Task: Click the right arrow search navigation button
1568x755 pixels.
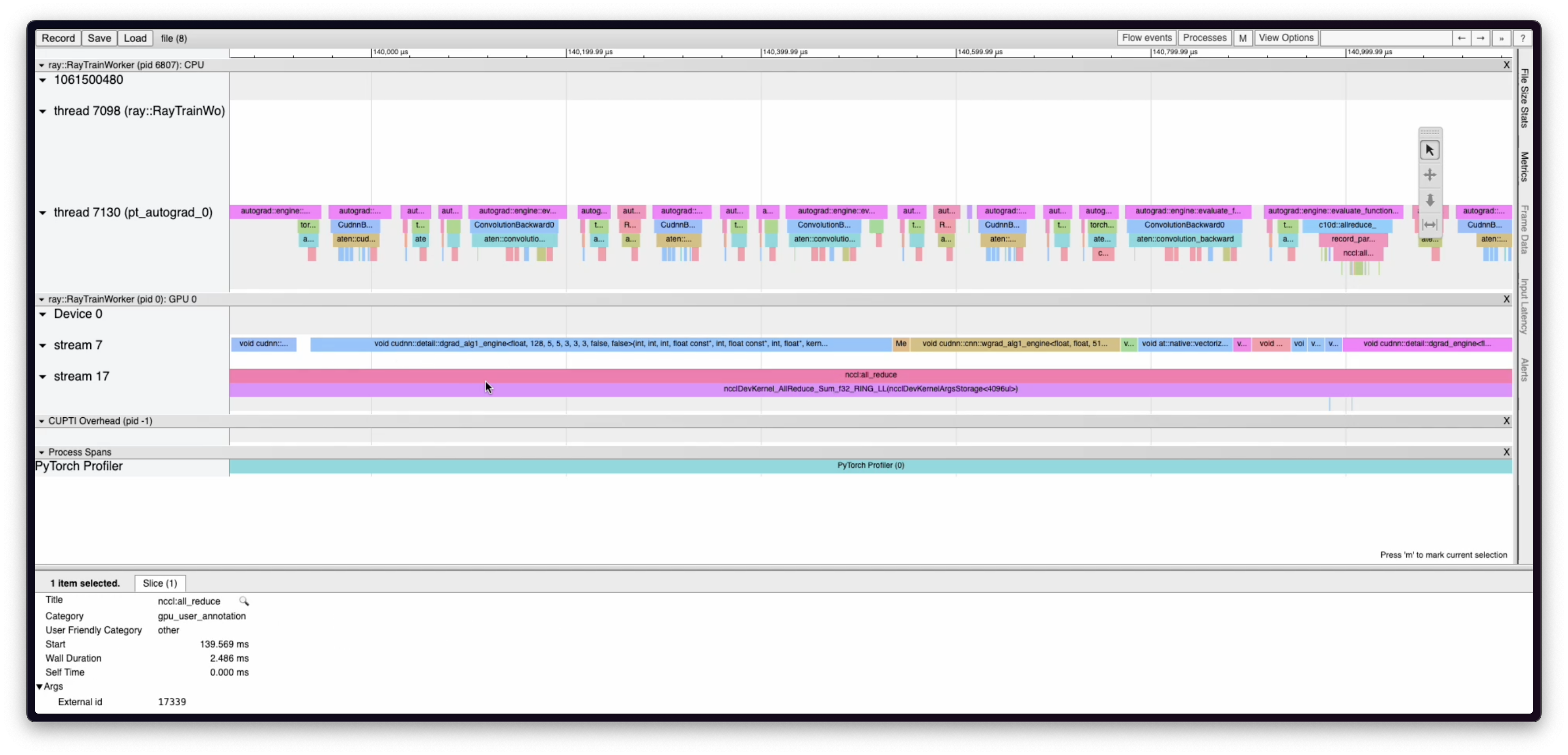Action: (x=1480, y=38)
